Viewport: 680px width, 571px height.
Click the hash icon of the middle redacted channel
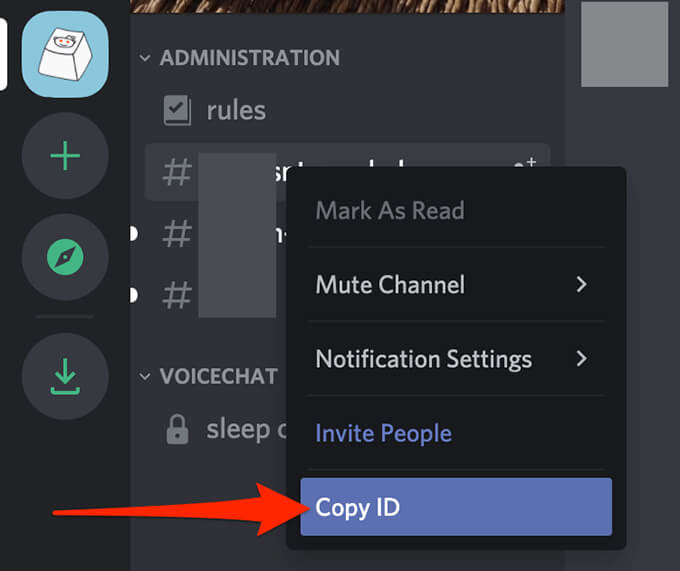point(177,235)
